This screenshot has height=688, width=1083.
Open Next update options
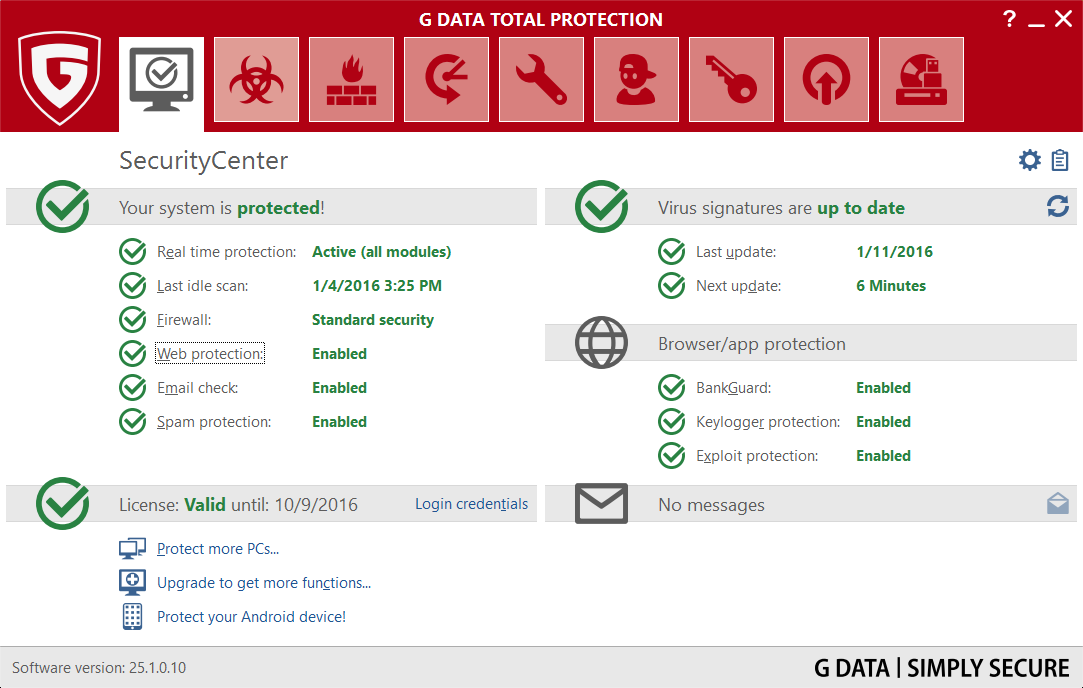738,286
